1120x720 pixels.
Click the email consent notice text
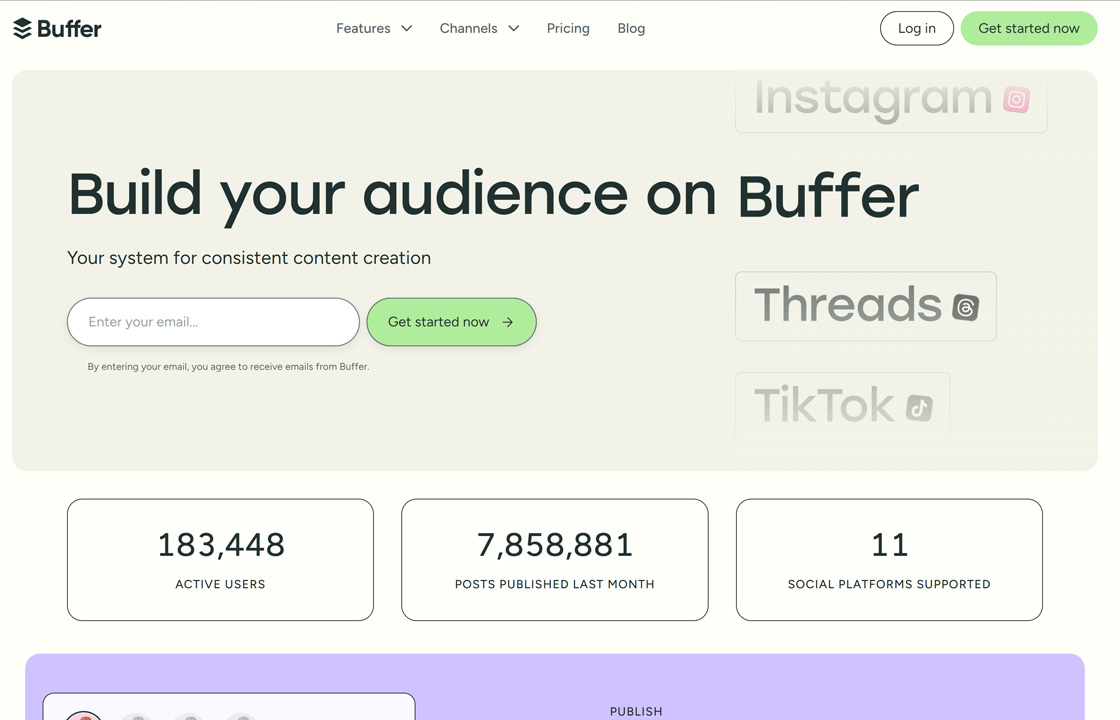(229, 366)
